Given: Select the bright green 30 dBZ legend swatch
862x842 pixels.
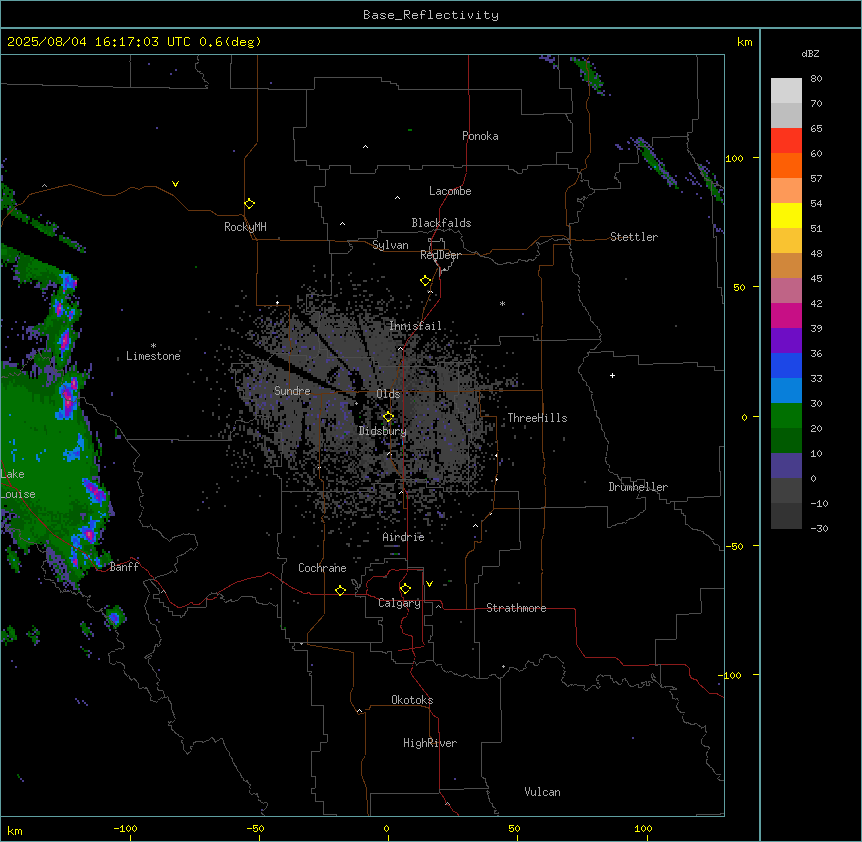Looking at the screenshot, I should tap(786, 416).
